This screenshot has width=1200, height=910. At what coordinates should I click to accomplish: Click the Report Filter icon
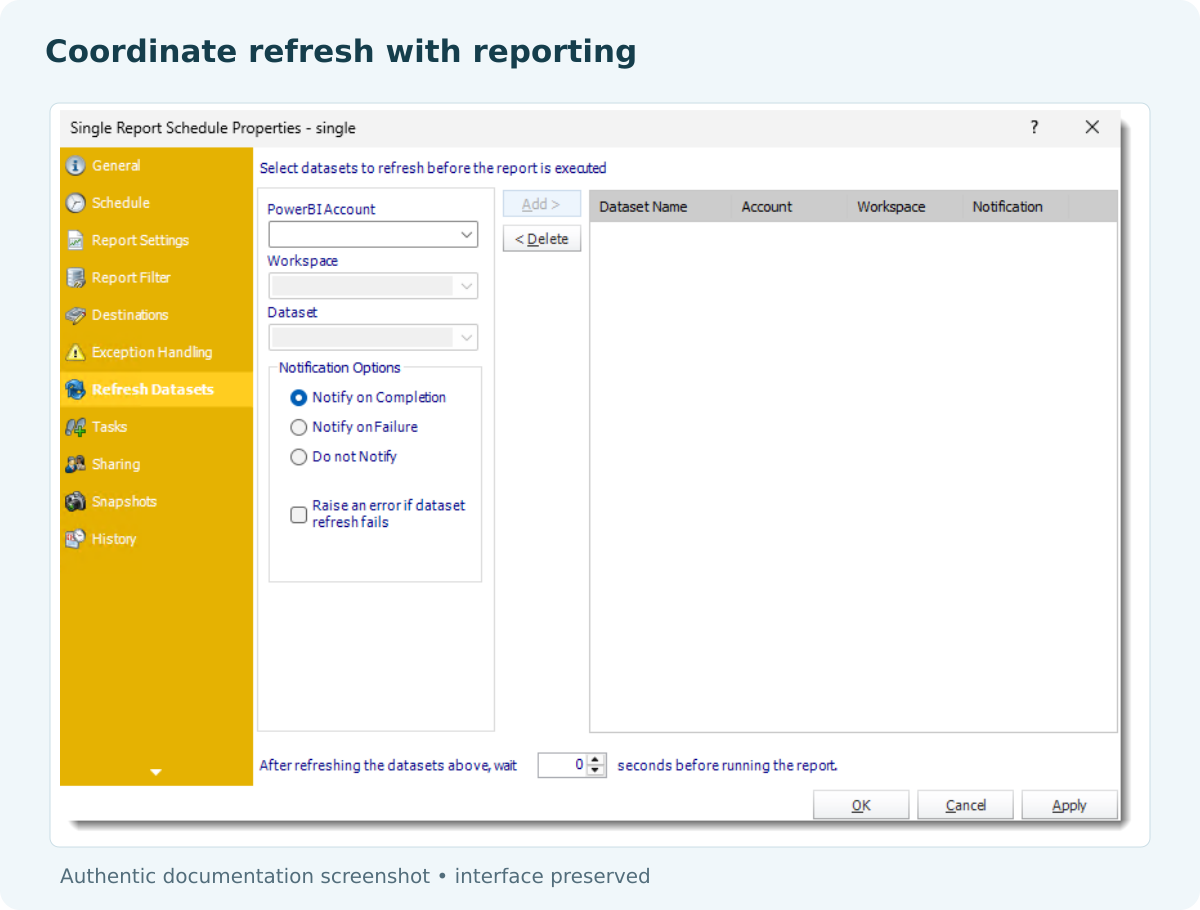[75, 278]
